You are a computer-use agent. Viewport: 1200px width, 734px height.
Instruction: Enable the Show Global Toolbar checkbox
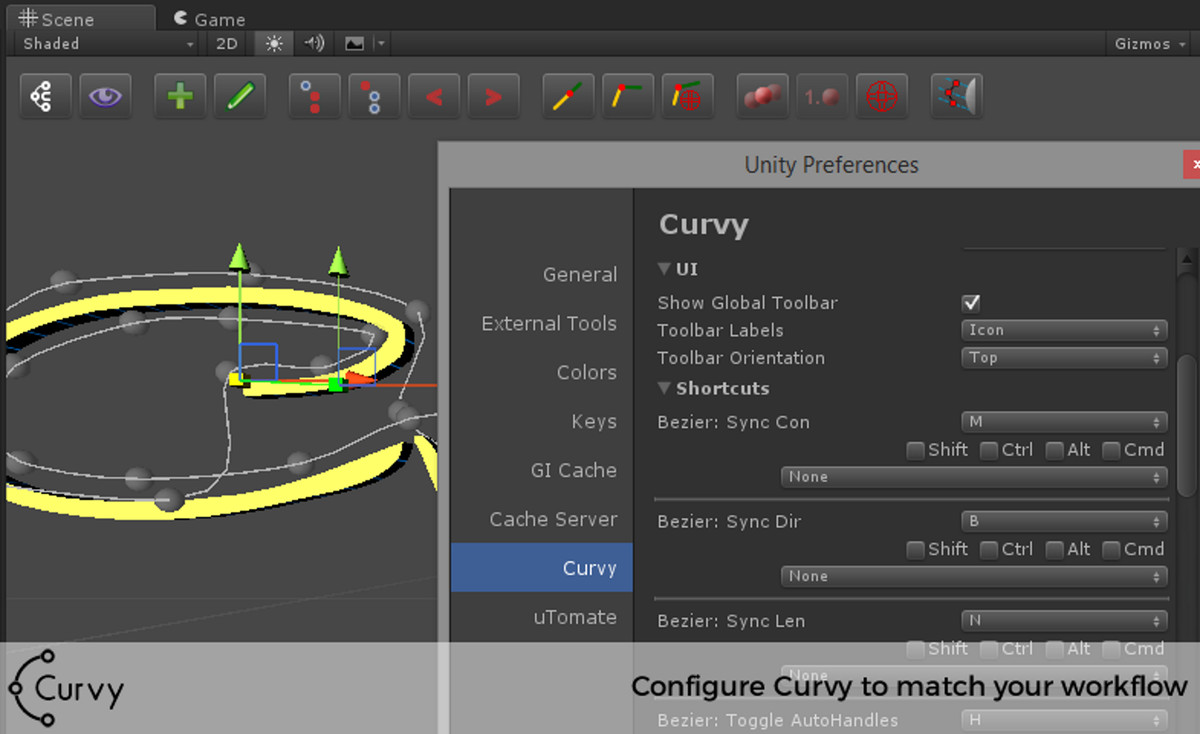tap(970, 303)
